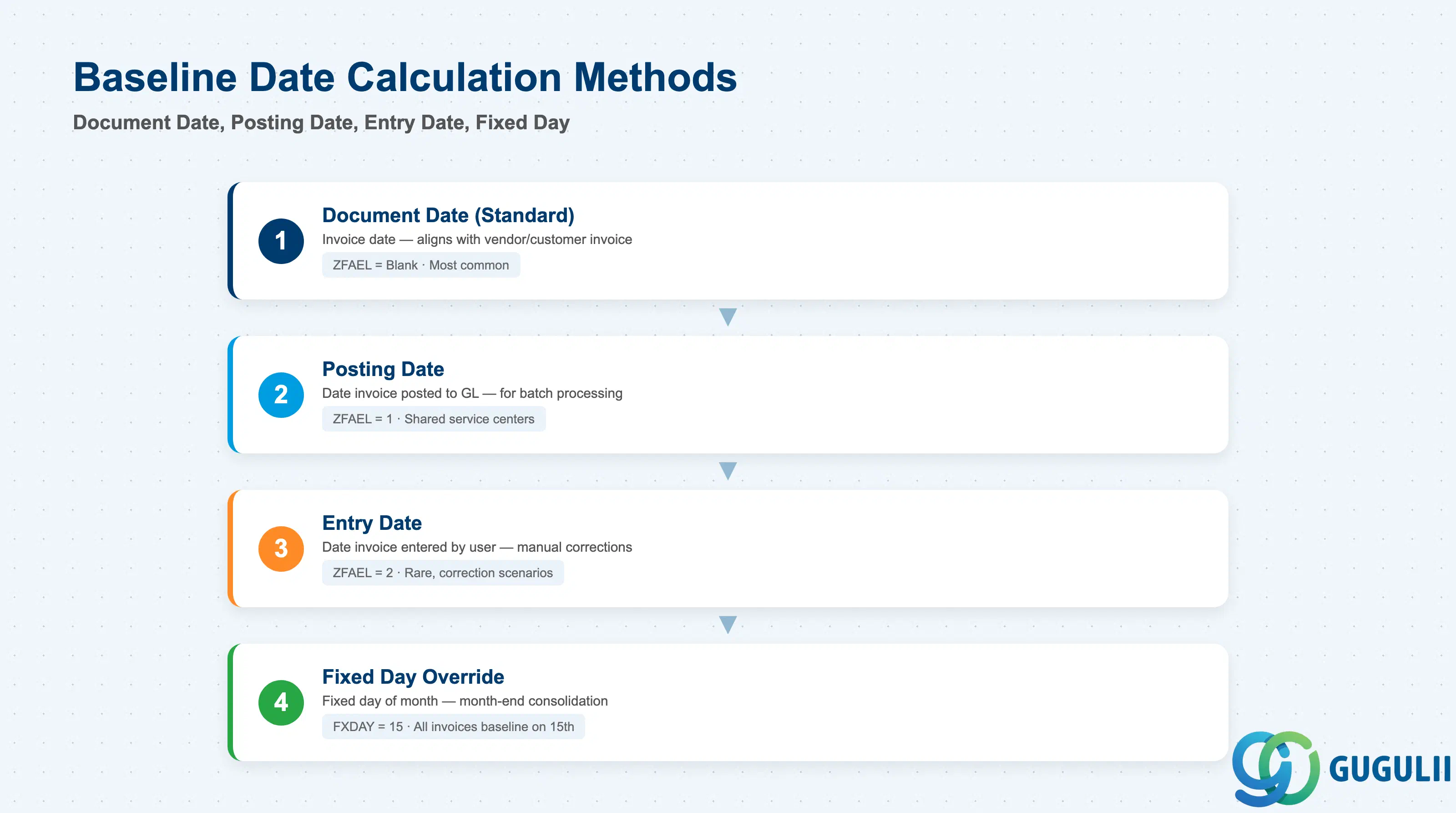Click the dark blue number 1 circle
The image size is (1456, 813).
click(281, 241)
